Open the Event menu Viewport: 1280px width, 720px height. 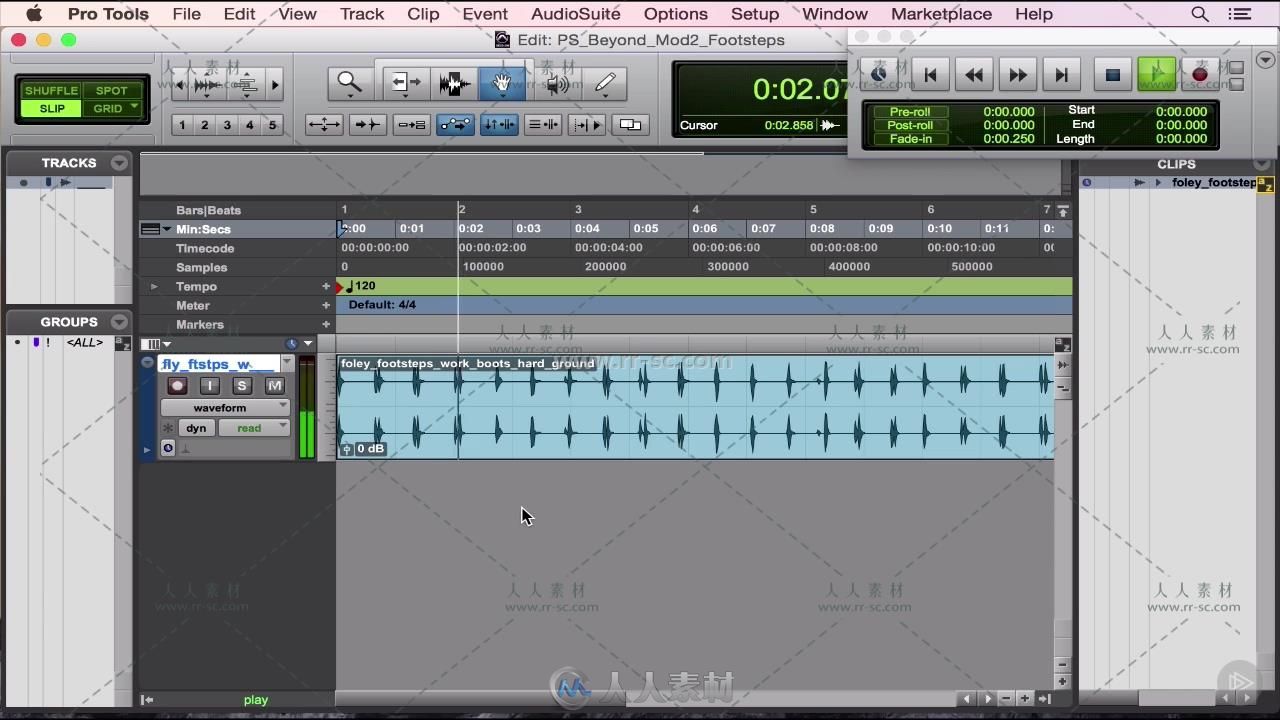(x=485, y=14)
